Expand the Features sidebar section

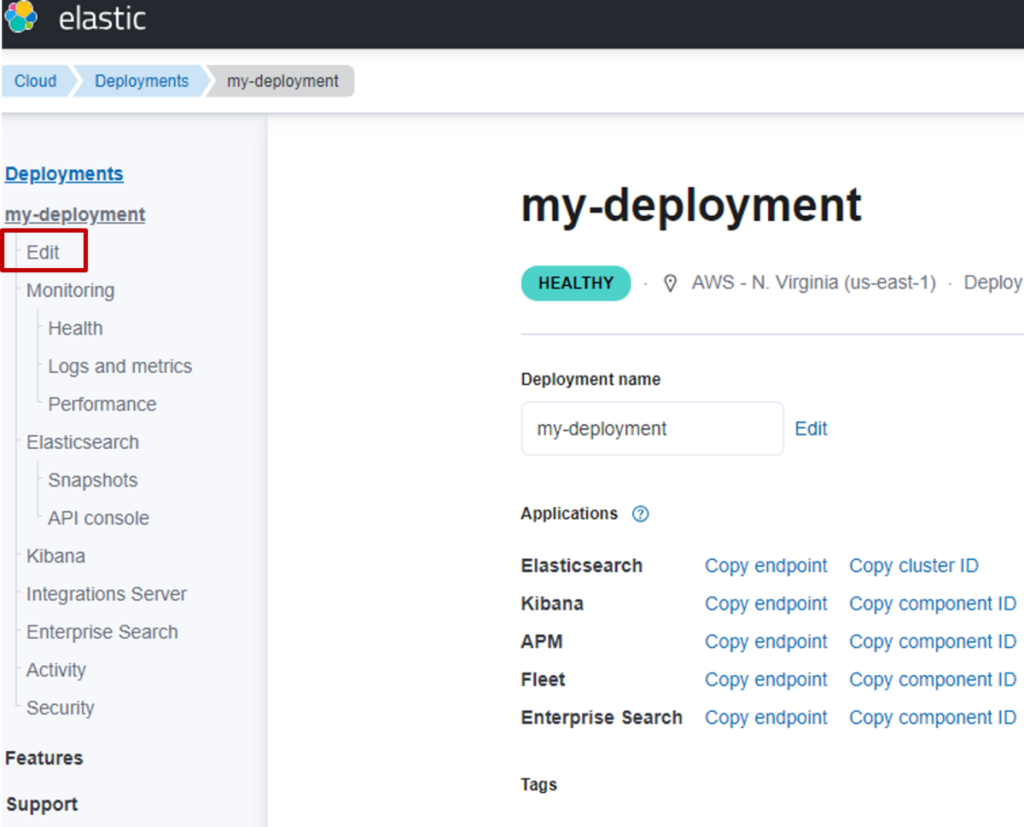pyautogui.click(x=44, y=758)
